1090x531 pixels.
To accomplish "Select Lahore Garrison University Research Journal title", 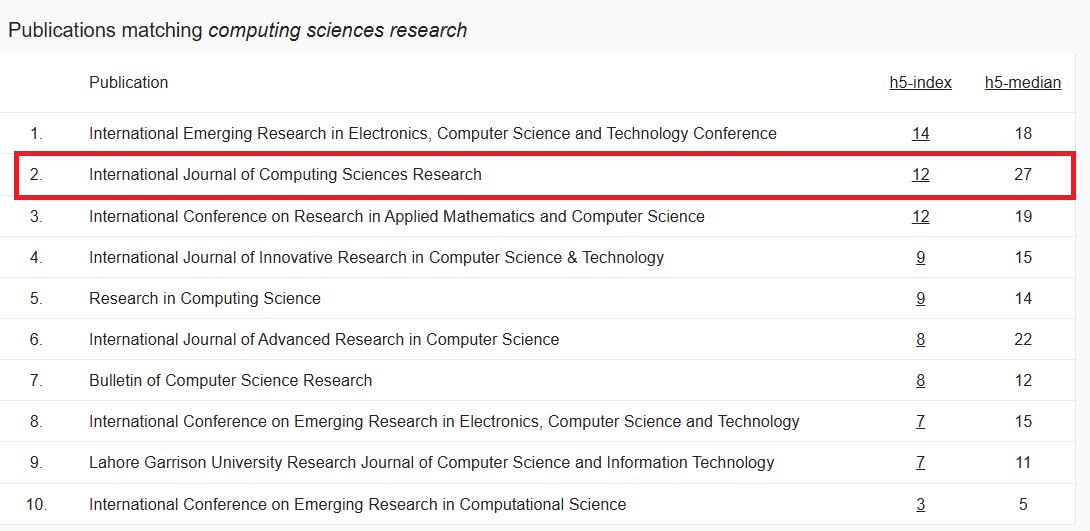I will click(x=432, y=463).
